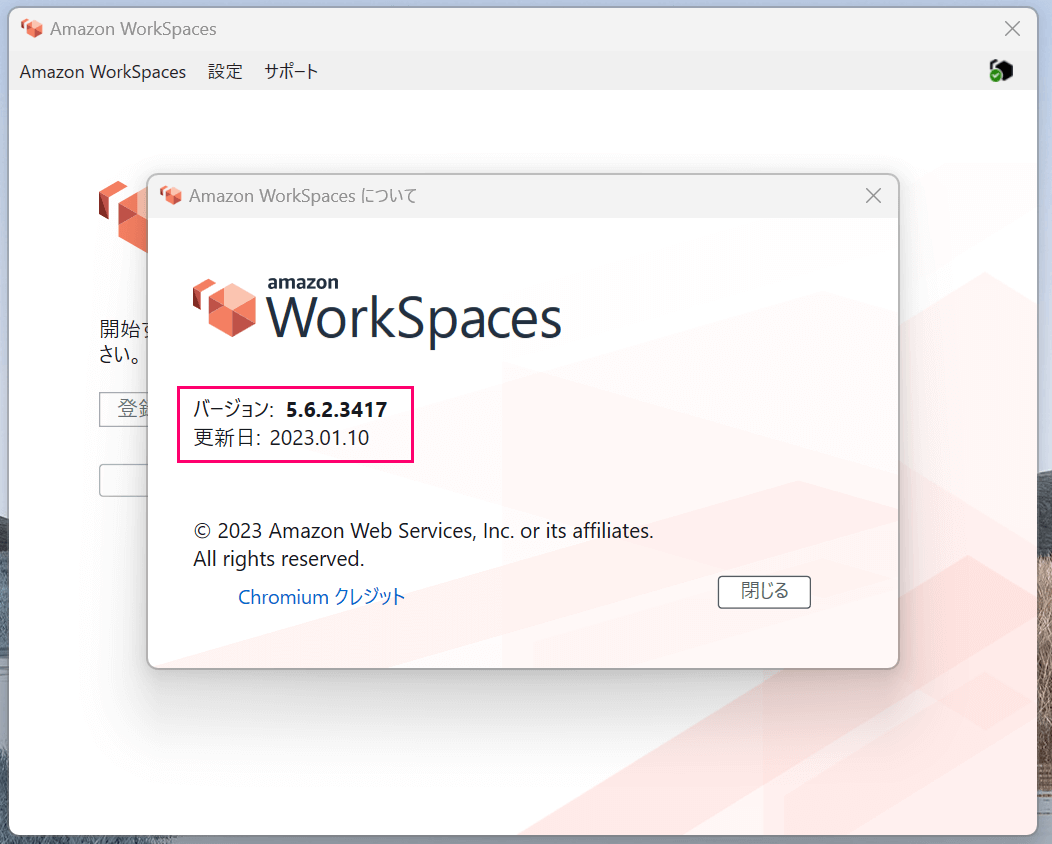This screenshot has width=1052, height=844.
Task: Click the amazon wordmark above WorkSpaces
Action: (302, 281)
